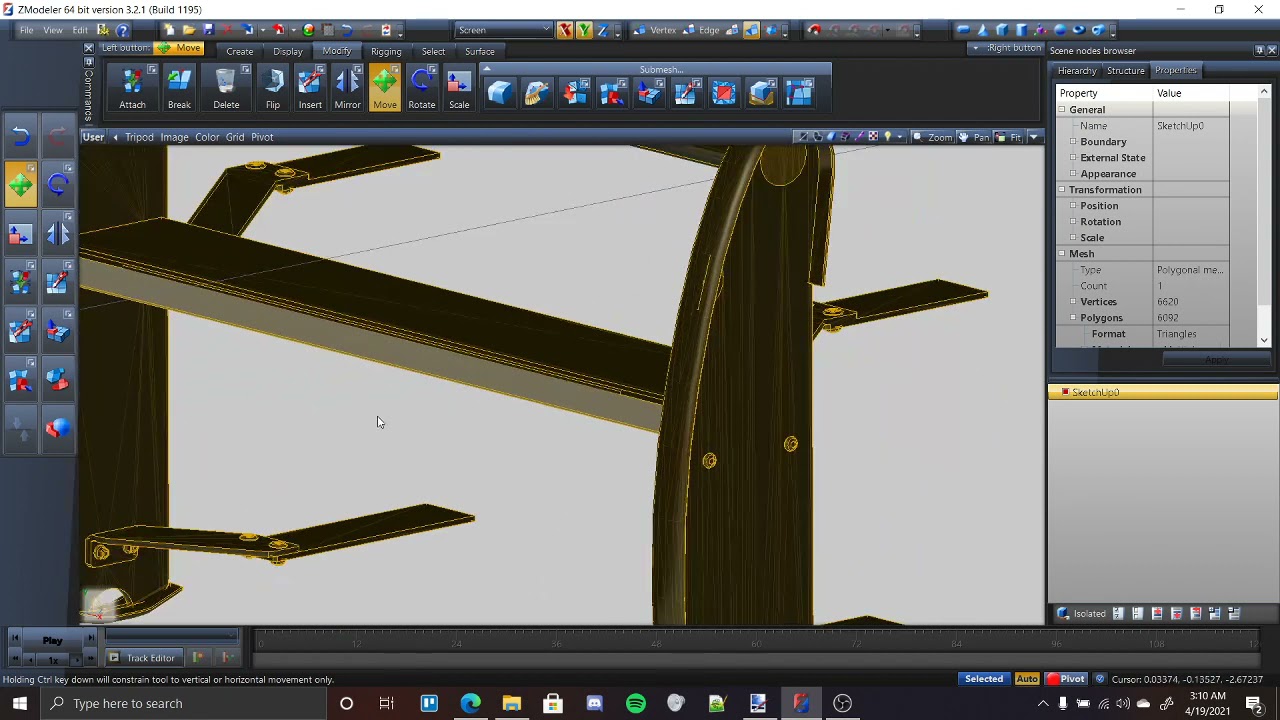Select the Move tool in Modify ribbon

point(385,89)
